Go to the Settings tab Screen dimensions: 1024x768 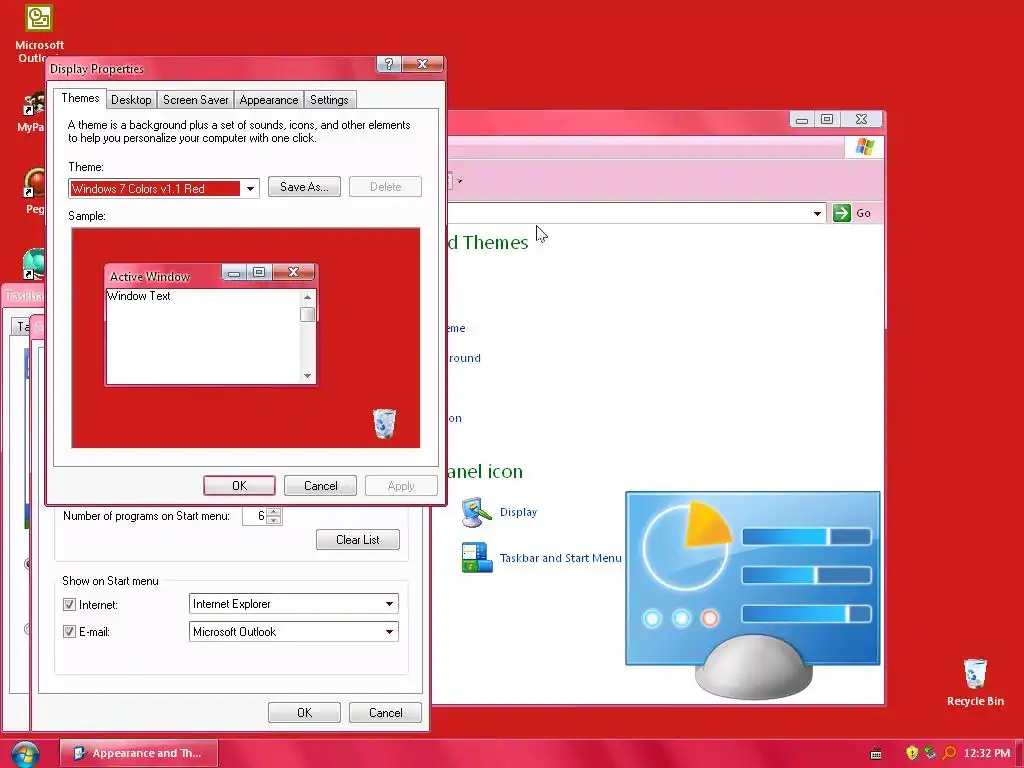click(329, 100)
